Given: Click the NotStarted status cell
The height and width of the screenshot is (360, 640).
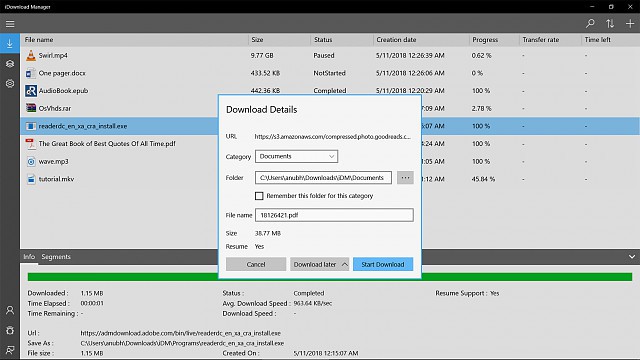Looking at the screenshot, I should click(x=329, y=73).
